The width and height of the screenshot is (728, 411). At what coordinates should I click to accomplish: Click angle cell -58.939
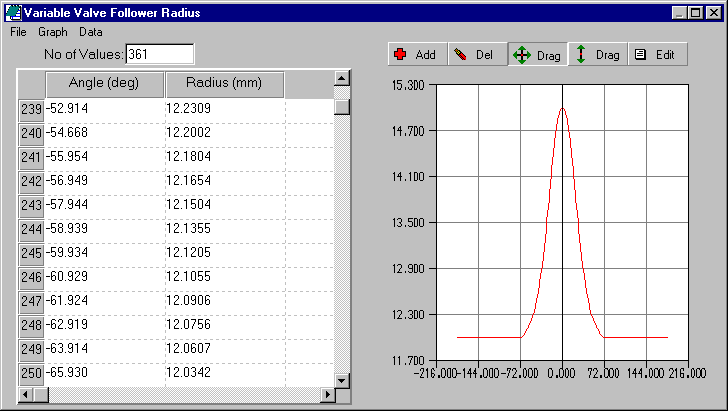point(105,230)
